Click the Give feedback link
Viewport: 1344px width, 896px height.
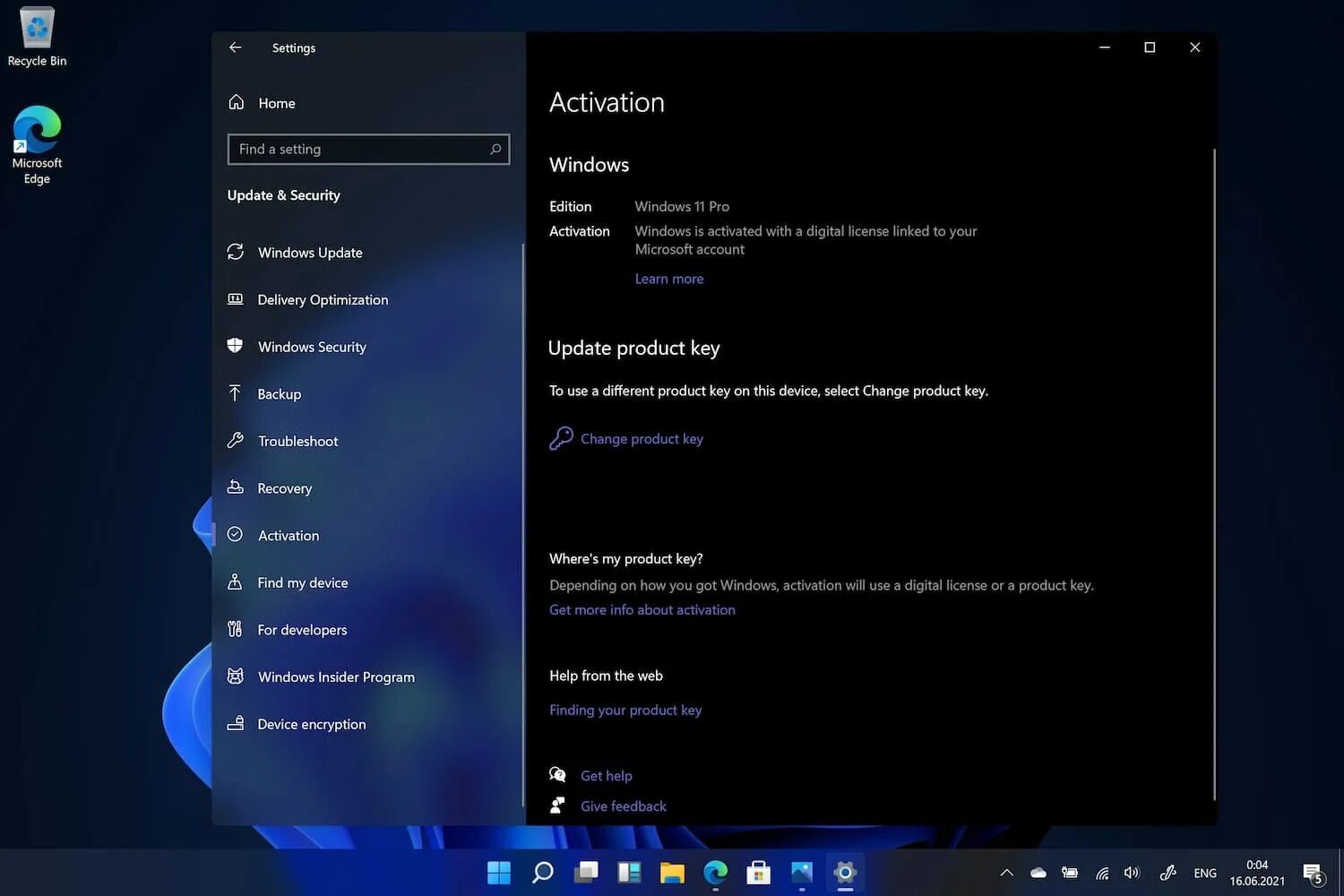(x=624, y=806)
